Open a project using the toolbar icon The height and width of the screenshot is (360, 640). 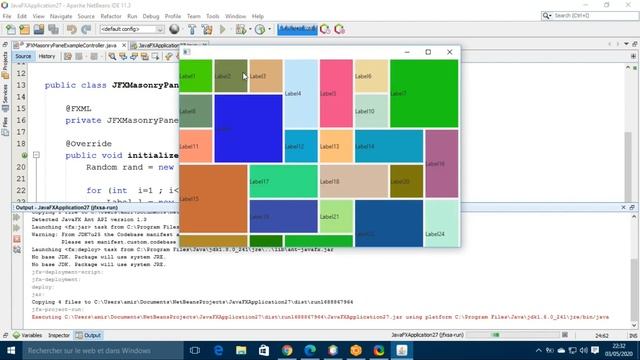[x=39, y=29]
